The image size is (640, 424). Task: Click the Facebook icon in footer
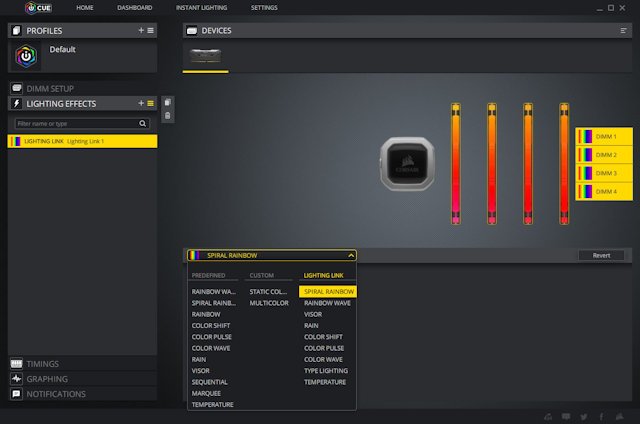coord(601,417)
